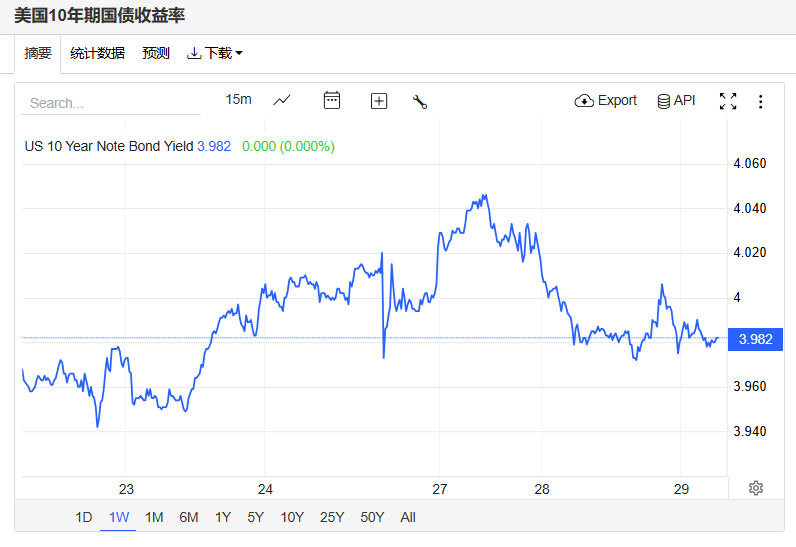The height and width of the screenshot is (547, 796).
Task: Click the chart Search input field
Action: click(x=110, y=103)
